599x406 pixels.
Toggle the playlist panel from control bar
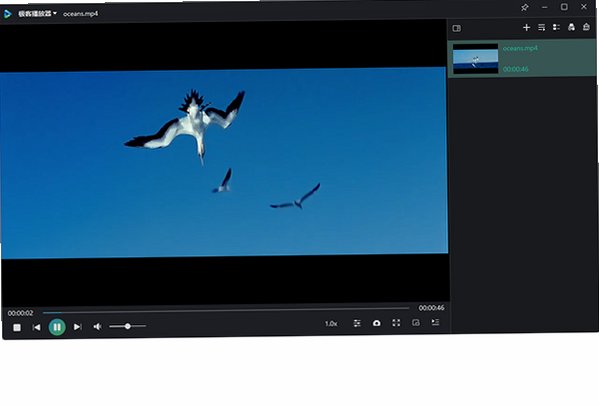[x=435, y=322]
